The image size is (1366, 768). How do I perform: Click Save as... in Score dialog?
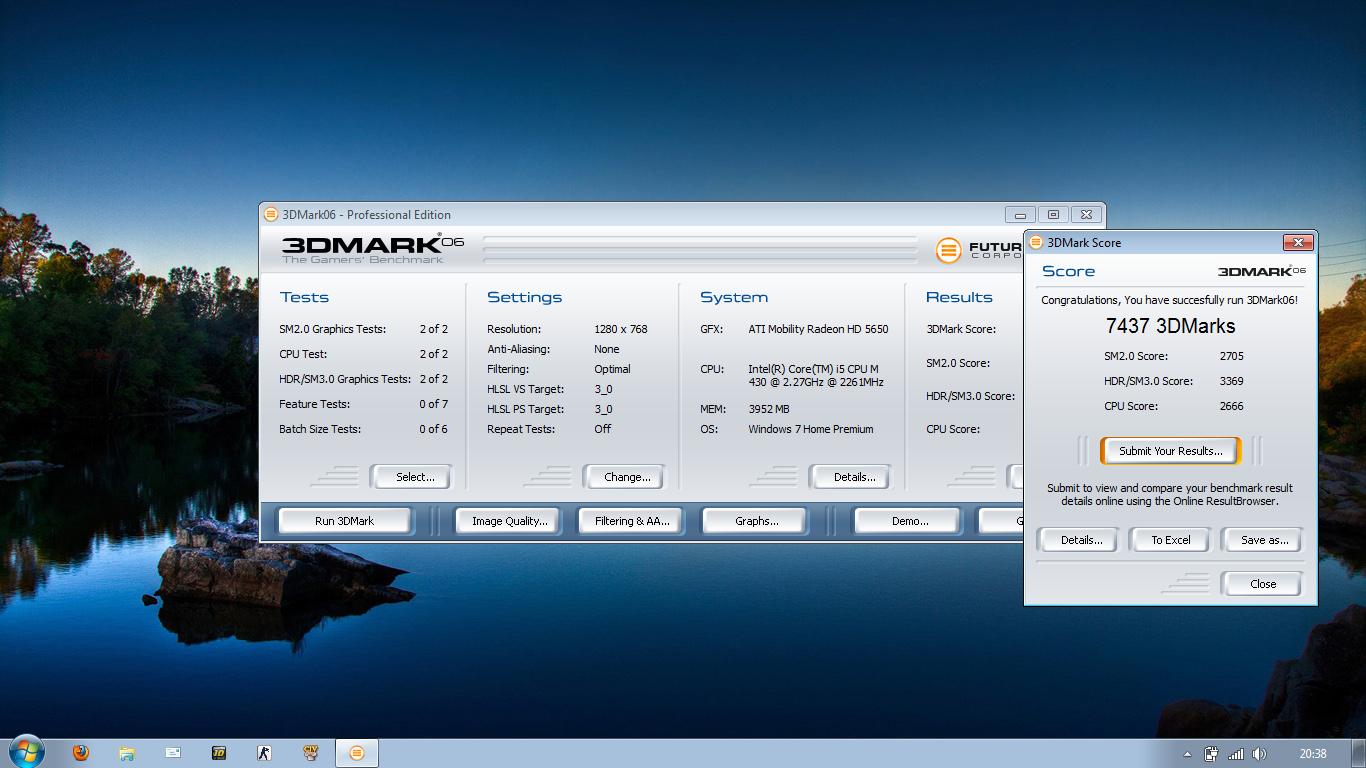point(1262,540)
